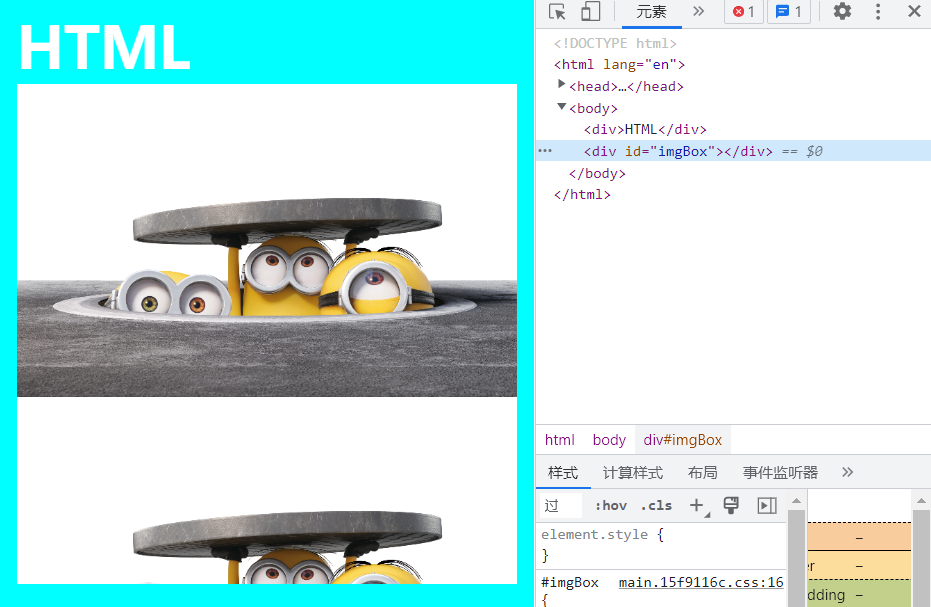Switch to the 布局 tab
The width and height of the screenshot is (931, 607).
[702, 473]
